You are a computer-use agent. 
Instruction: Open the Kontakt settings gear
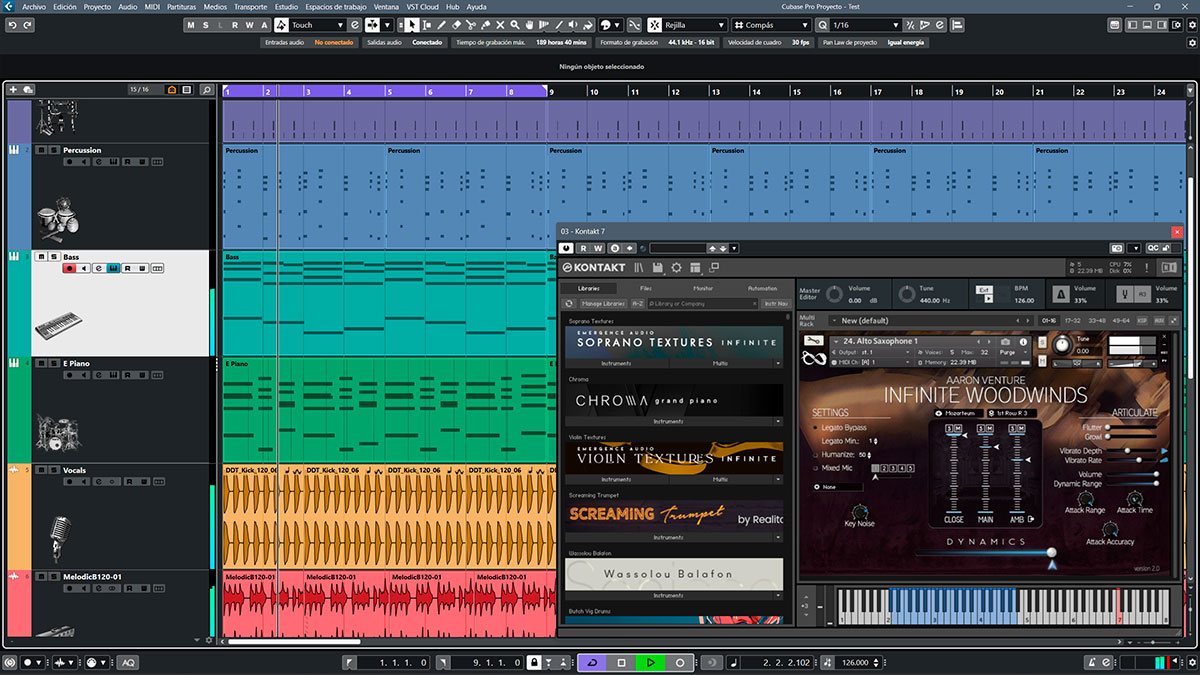[x=676, y=268]
